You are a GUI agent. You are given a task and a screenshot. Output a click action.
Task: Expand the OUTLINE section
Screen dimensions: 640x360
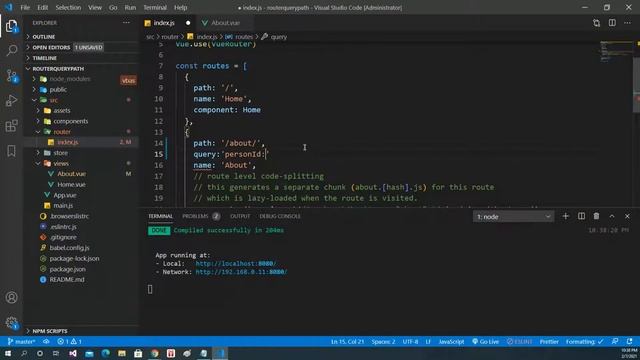click(82, 37)
